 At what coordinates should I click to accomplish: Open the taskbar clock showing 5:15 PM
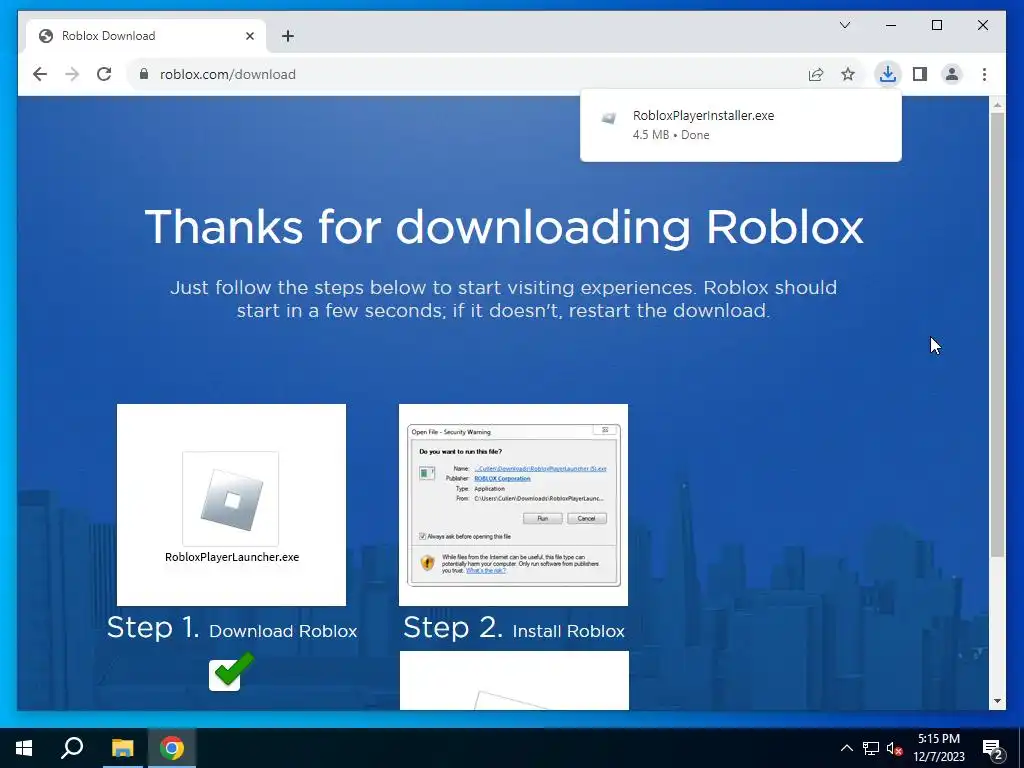click(938, 748)
